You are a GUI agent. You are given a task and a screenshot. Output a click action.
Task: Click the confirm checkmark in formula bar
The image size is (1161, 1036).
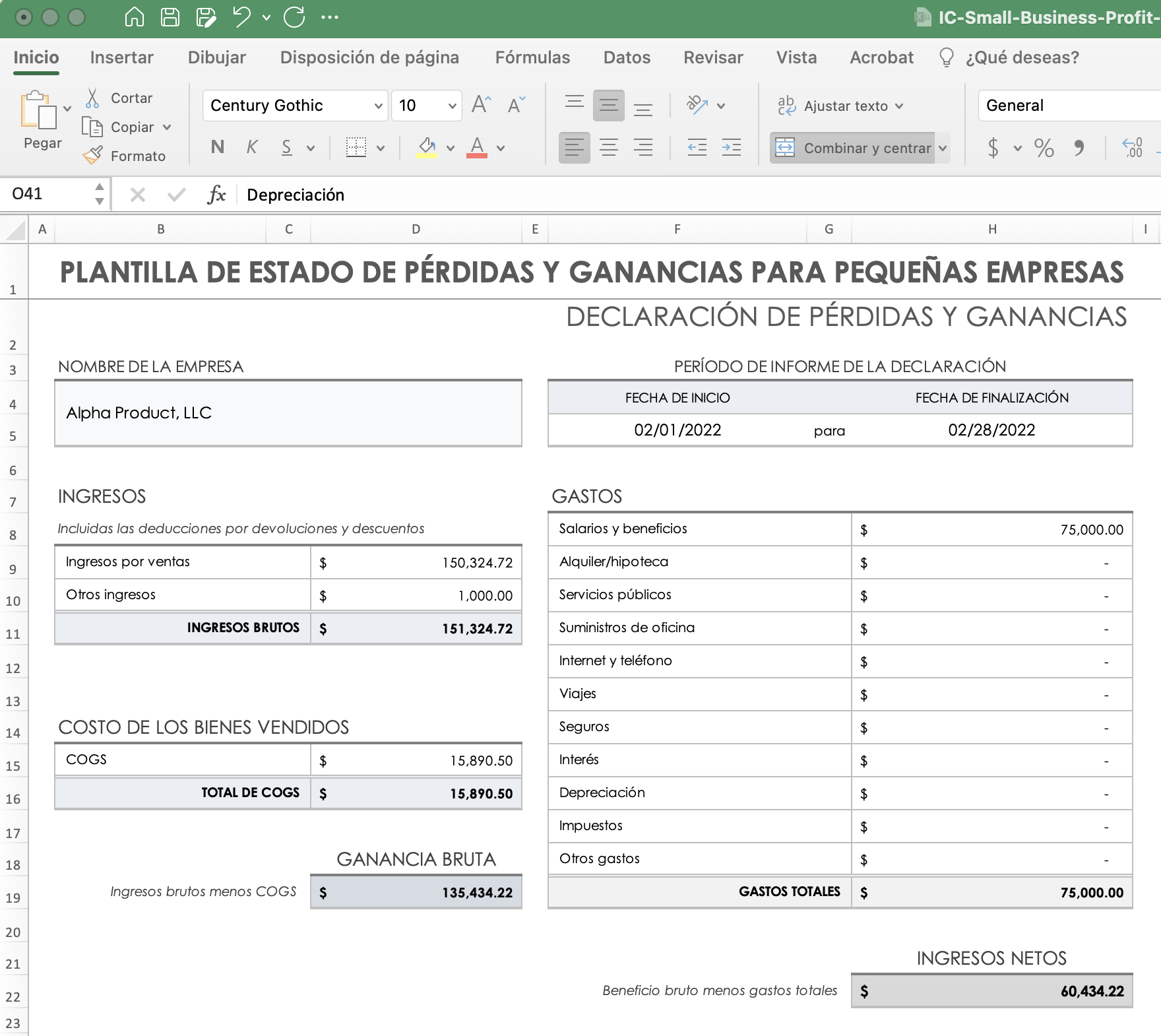176,195
